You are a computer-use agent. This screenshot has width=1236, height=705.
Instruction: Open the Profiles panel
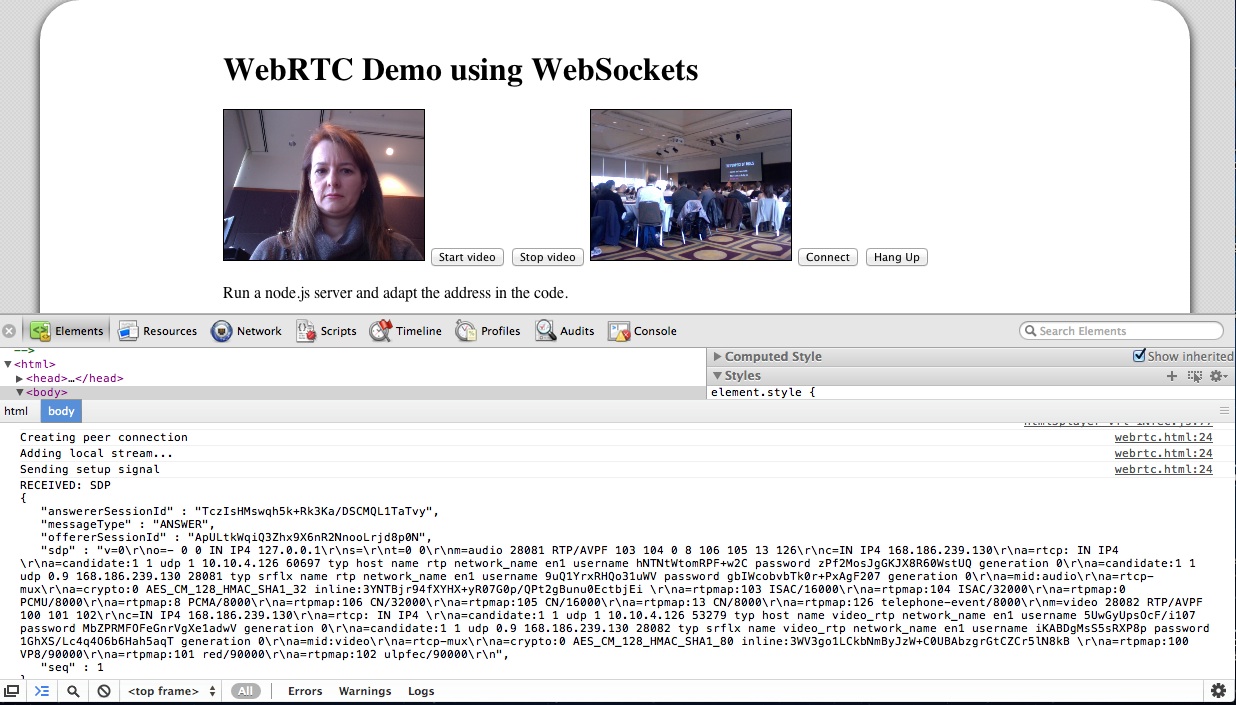[488, 330]
